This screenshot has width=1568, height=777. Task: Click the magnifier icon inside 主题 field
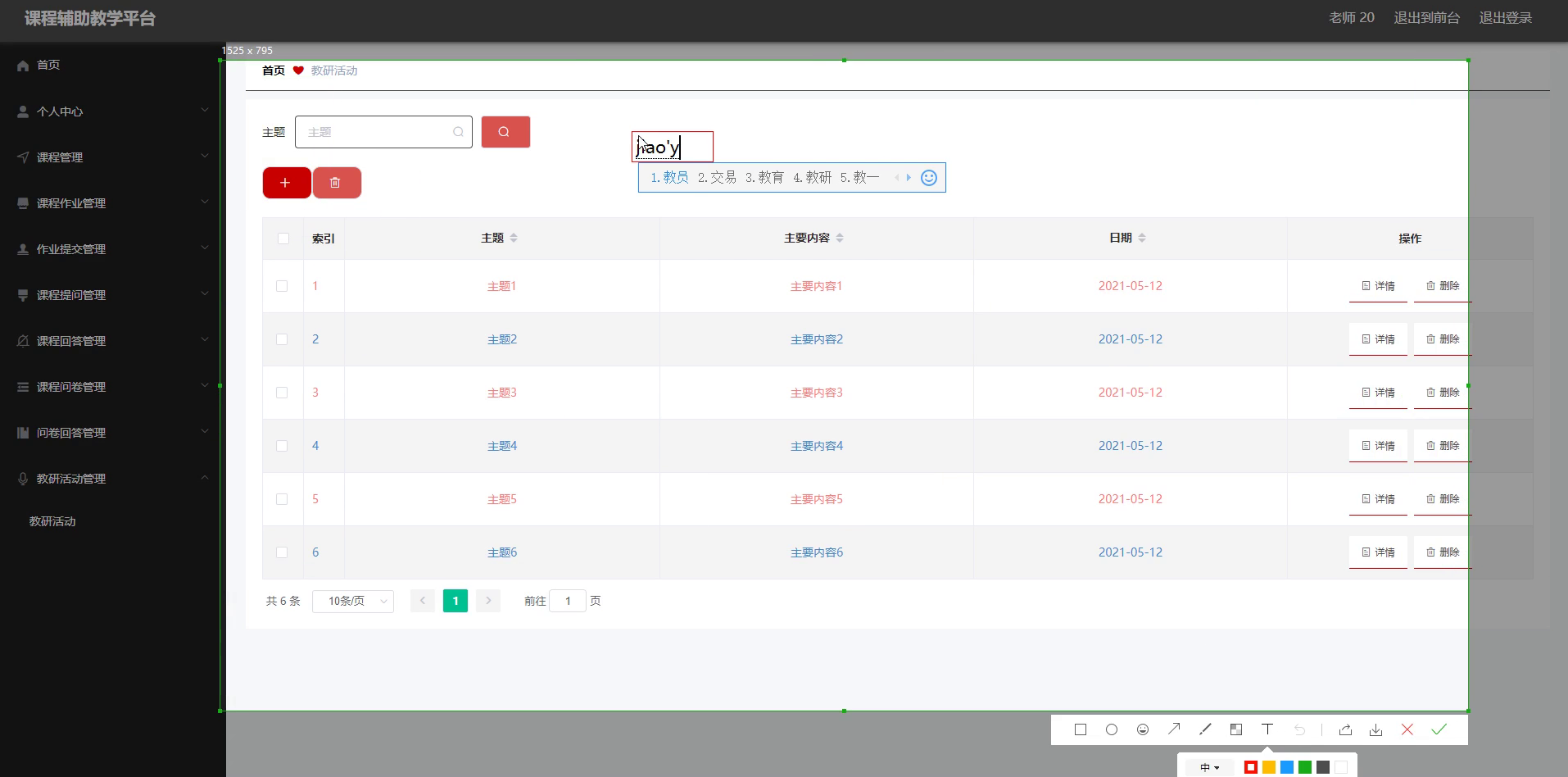click(x=458, y=132)
